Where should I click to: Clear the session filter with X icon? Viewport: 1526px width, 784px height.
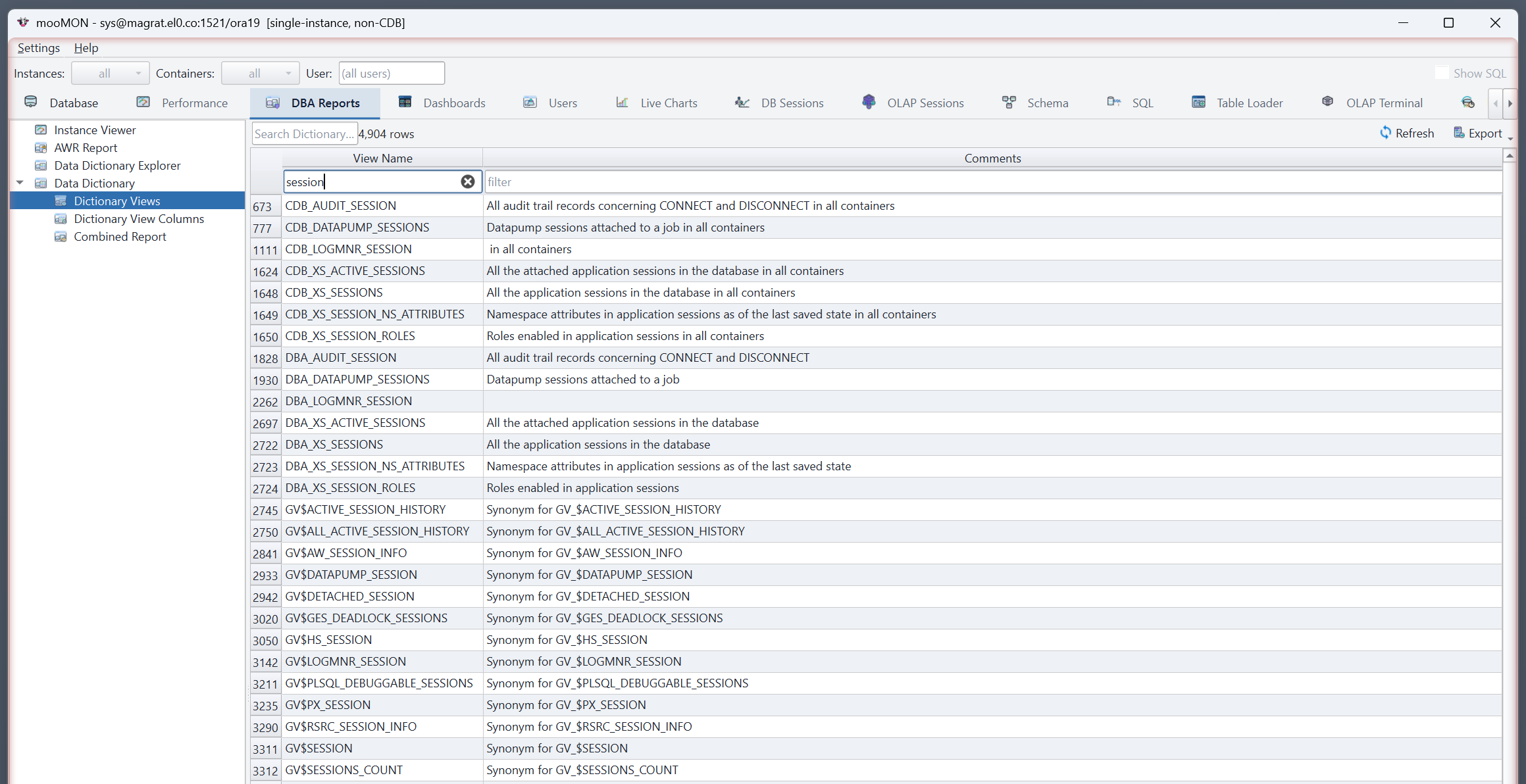coord(468,182)
